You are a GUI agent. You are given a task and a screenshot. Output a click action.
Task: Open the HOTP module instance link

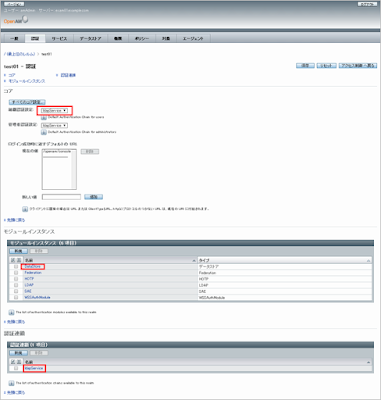pyautogui.click(x=29, y=279)
